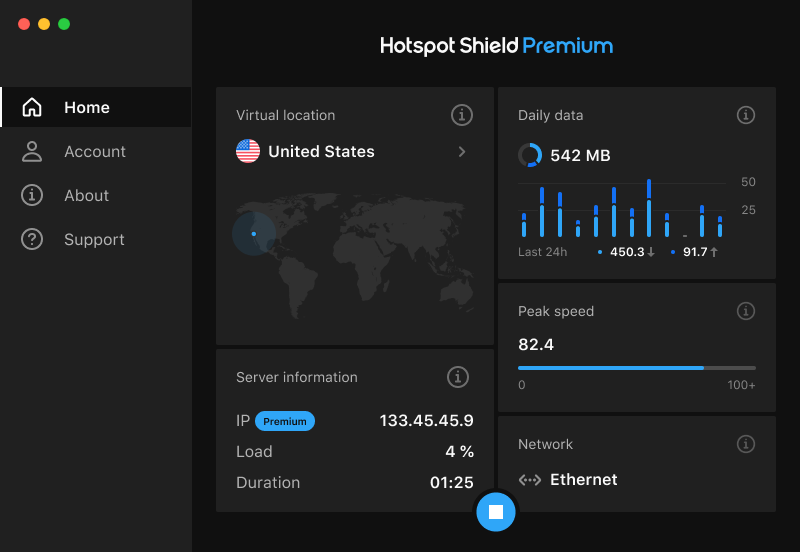Click the 133.45.45.9 IP address value
The width and height of the screenshot is (800, 552).
point(427,420)
